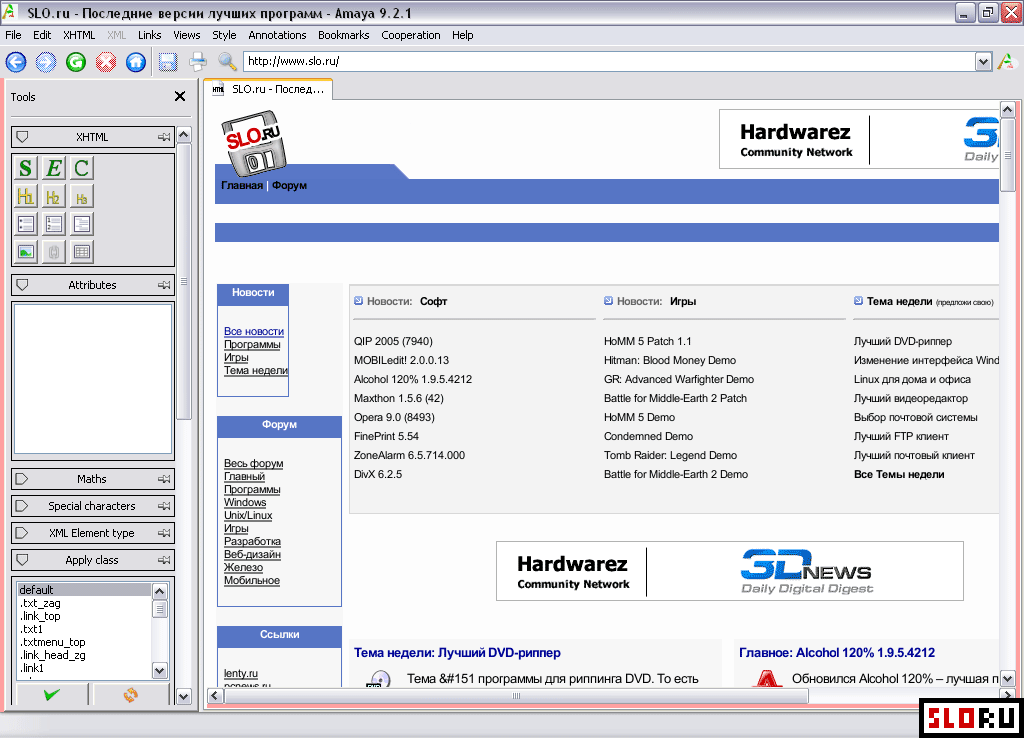Go to the home page icon
Image resolution: width=1024 pixels, height=738 pixels.
click(136, 62)
